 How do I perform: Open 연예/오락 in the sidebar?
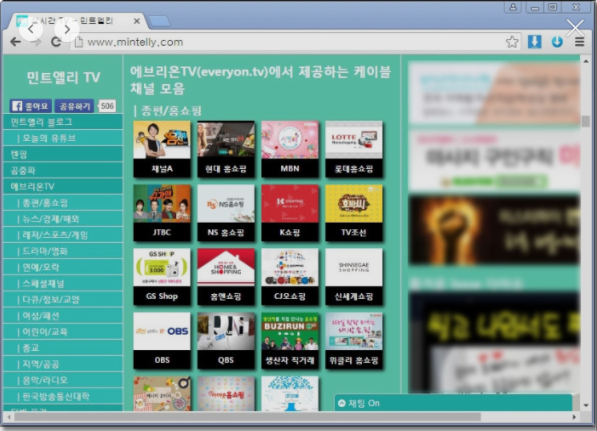pos(63,267)
